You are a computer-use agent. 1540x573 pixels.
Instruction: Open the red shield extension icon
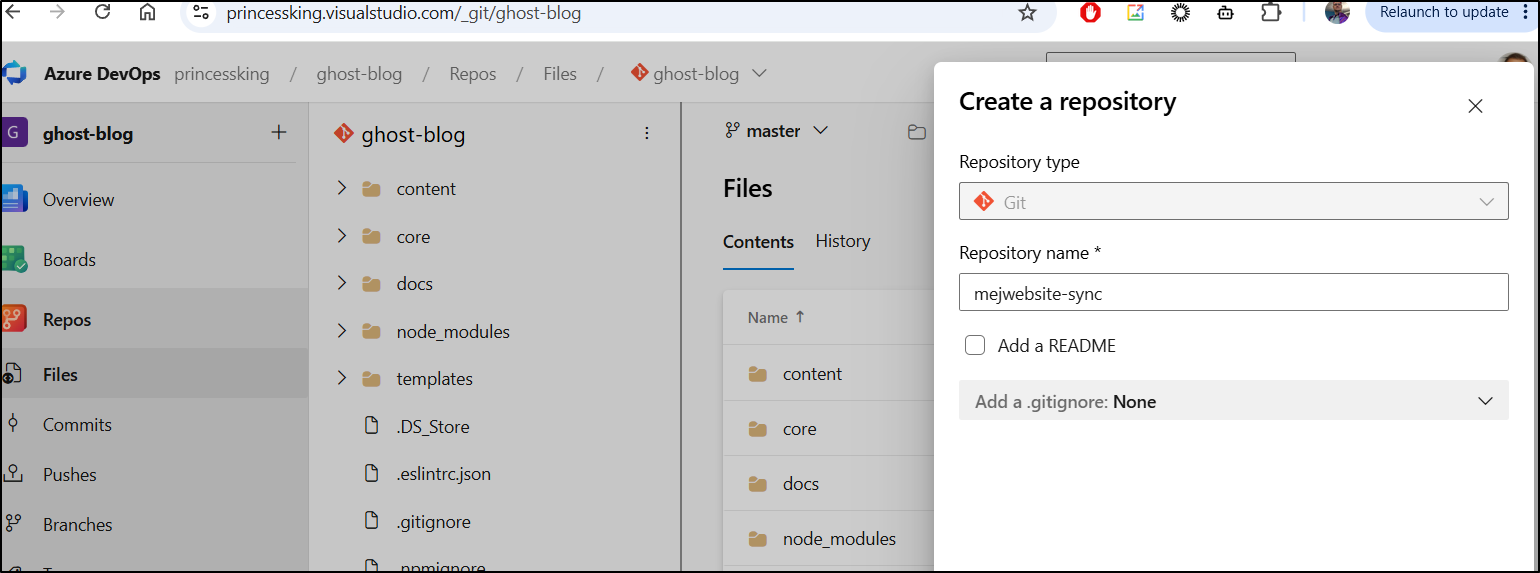point(1090,13)
